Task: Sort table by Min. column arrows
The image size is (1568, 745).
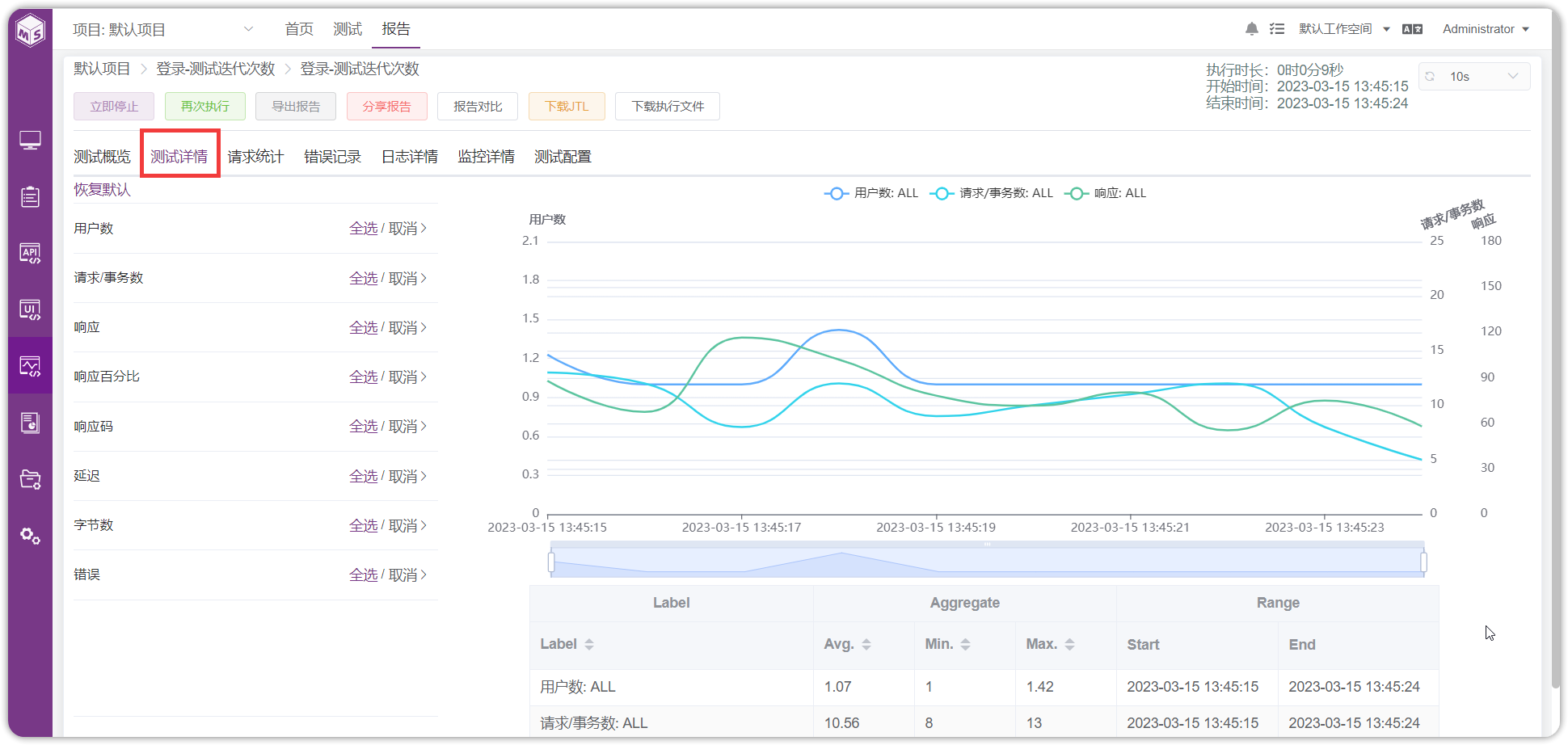Action: (965, 644)
